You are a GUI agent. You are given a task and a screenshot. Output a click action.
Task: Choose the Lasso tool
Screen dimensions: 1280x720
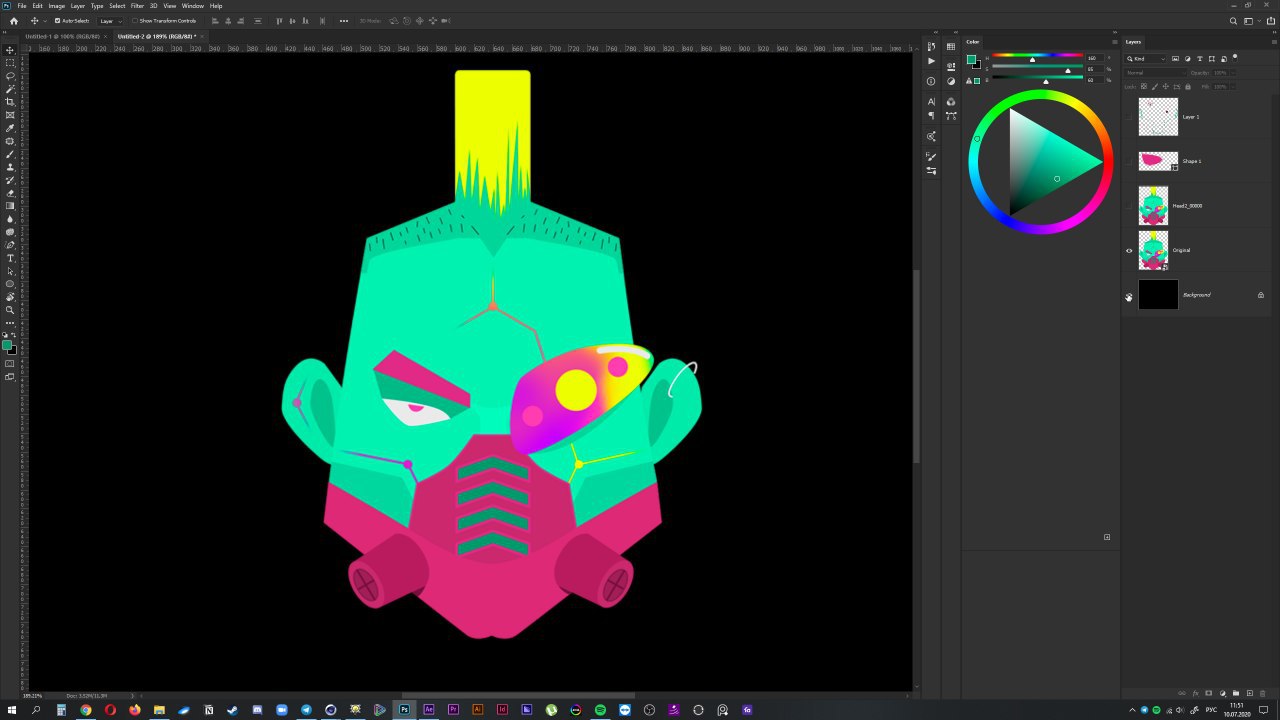(10, 76)
